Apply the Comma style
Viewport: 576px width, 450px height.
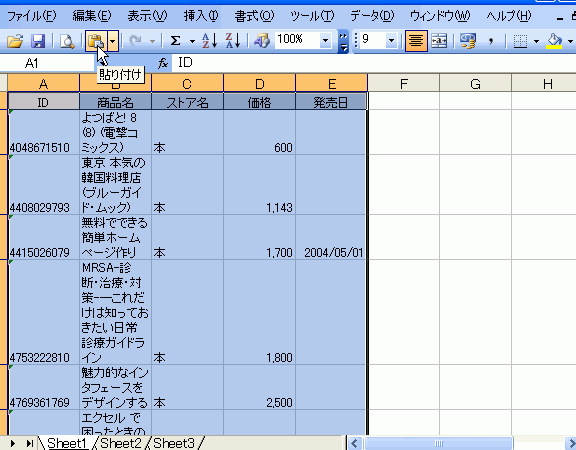pyautogui.click(x=491, y=41)
